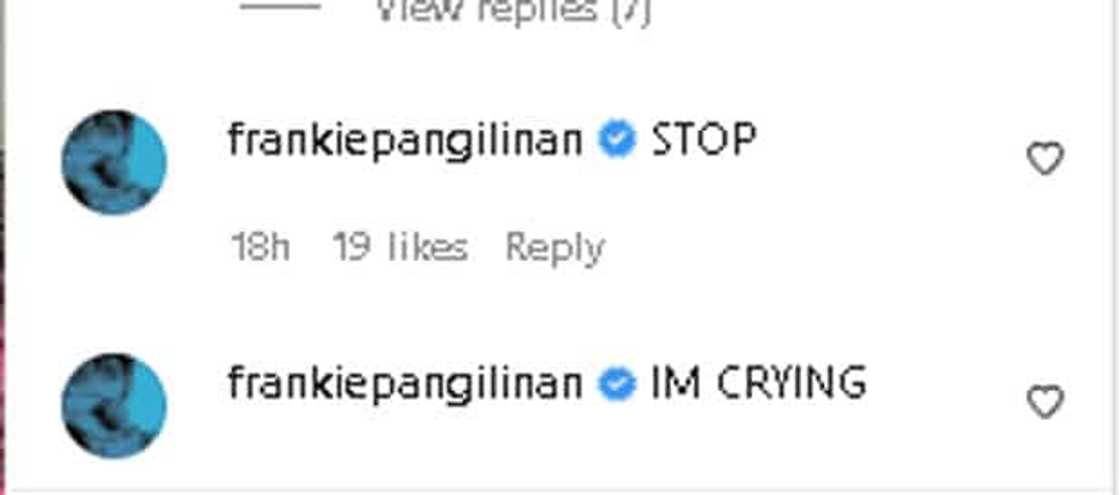
Task: Expand View replies (7) thread
Action: click(x=513, y=11)
